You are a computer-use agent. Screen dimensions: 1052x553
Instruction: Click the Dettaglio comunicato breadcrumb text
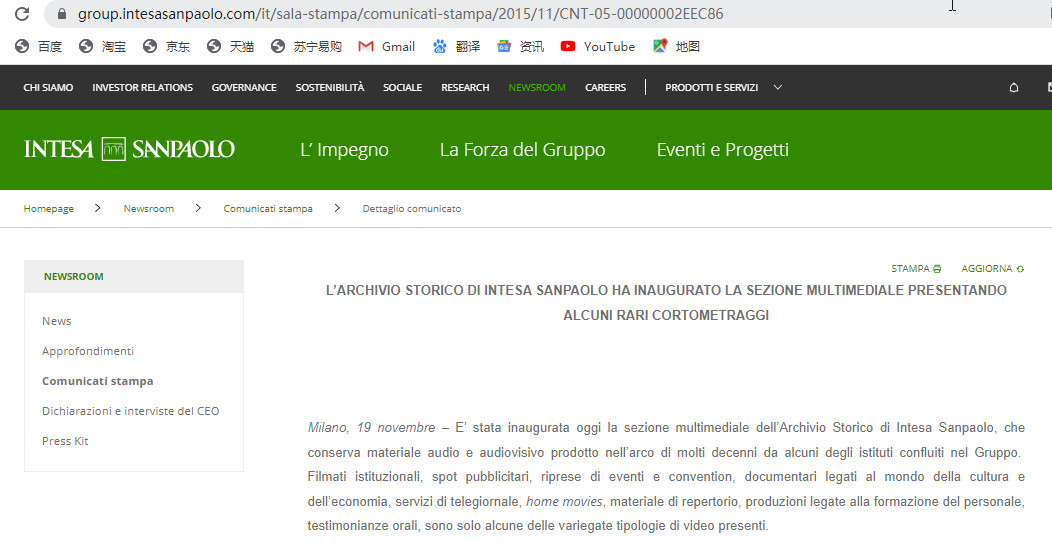pyautogui.click(x=412, y=209)
